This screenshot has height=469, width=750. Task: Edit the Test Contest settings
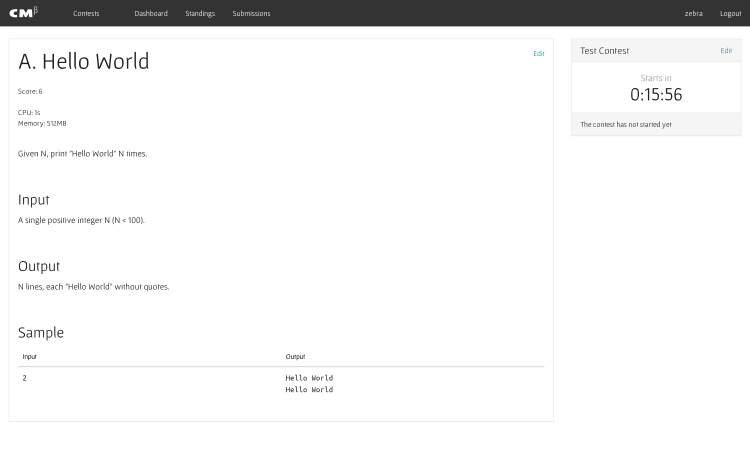click(x=726, y=50)
